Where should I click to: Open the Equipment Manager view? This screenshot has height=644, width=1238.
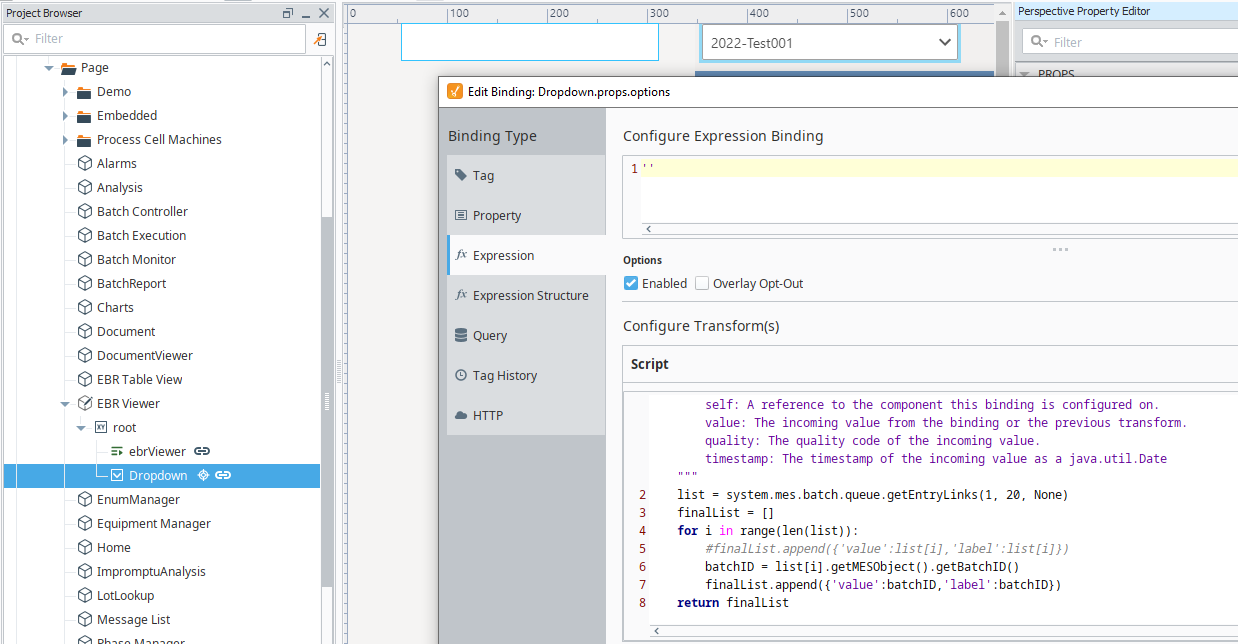point(153,523)
